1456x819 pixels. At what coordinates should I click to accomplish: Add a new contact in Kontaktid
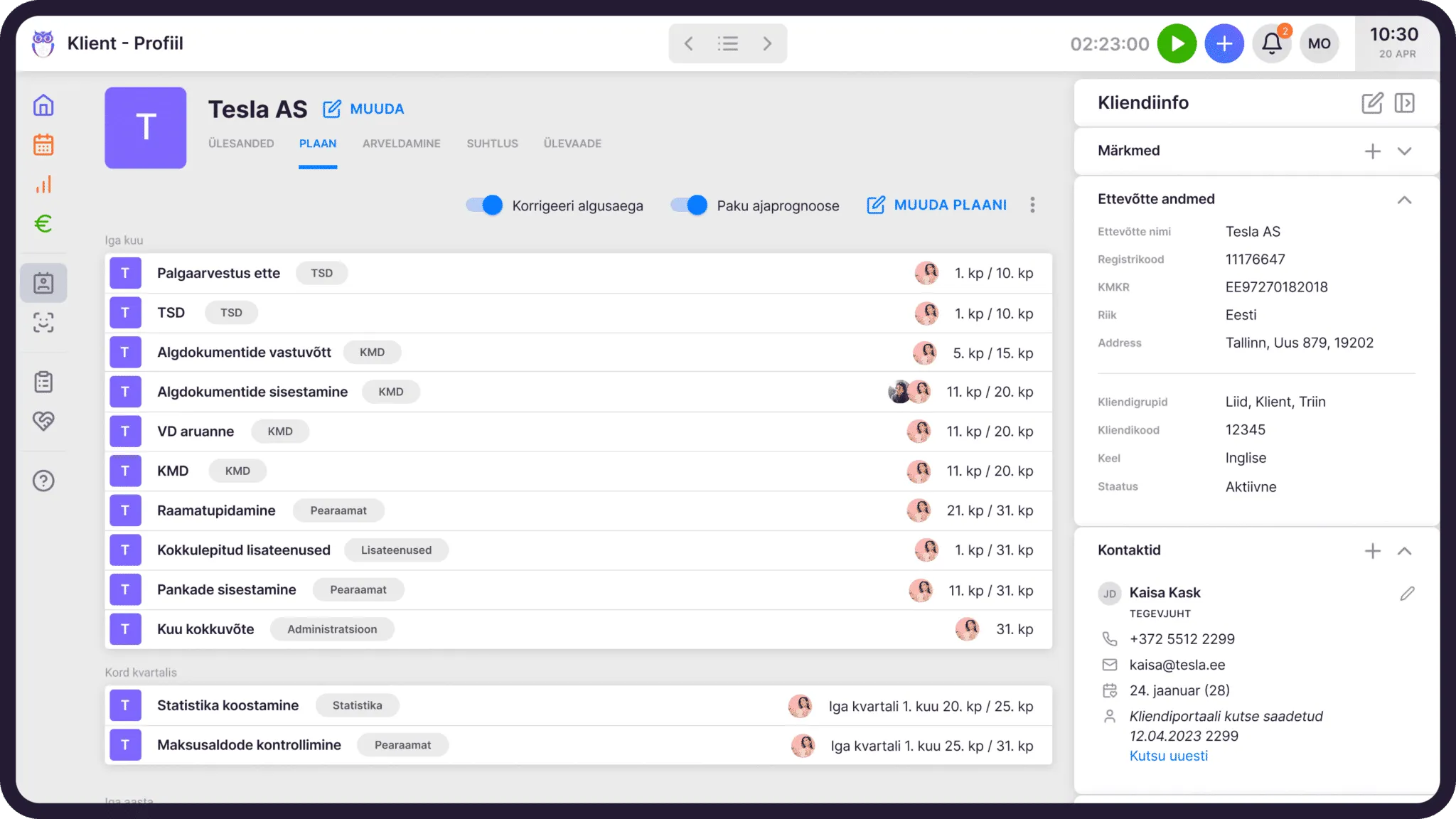(x=1373, y=551)
